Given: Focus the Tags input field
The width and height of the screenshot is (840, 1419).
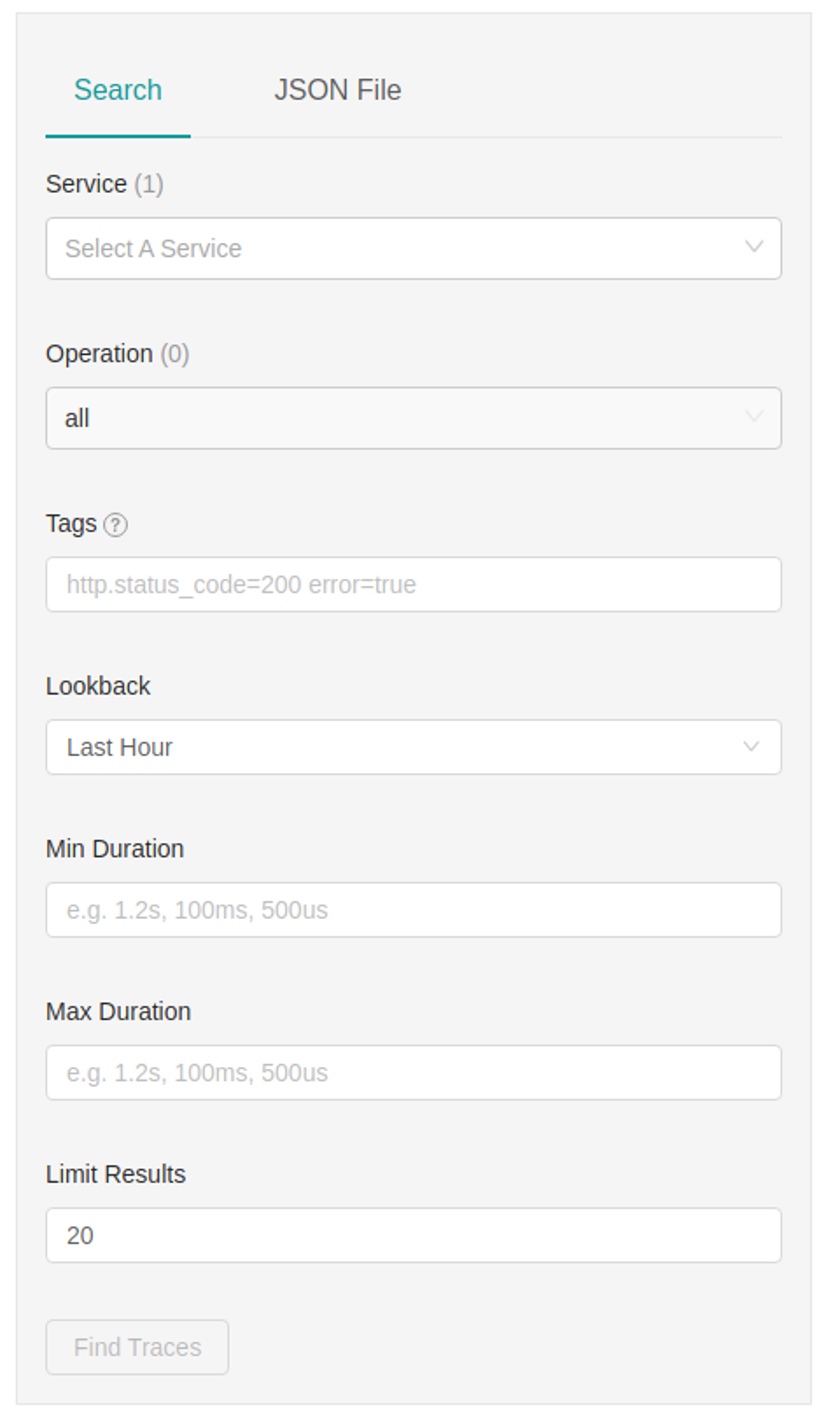Looking at the screenshot, I should [414, 584].
